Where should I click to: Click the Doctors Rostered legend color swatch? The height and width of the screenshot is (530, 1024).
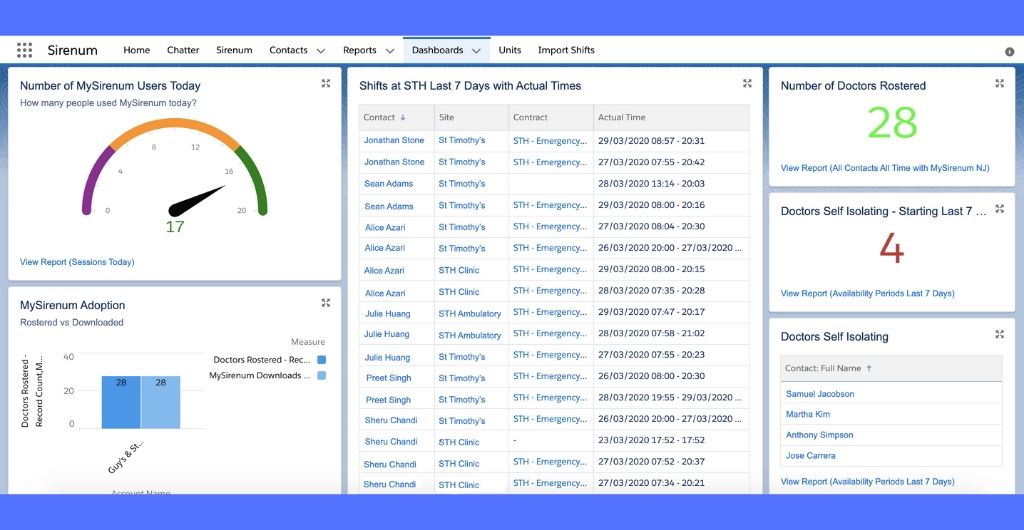tap(321, 360)
